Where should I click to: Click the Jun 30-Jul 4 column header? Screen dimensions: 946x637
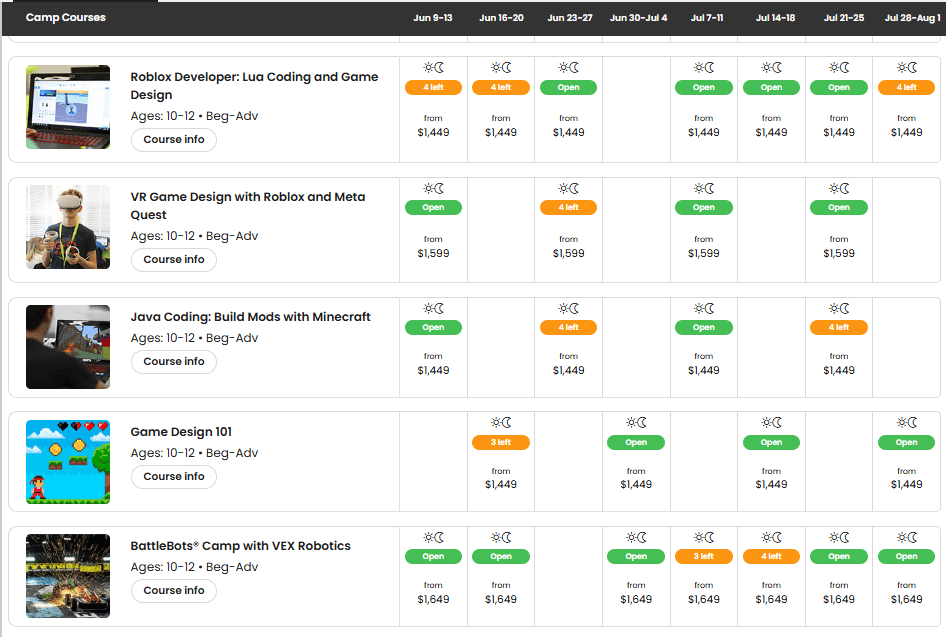tap(638, 18)
